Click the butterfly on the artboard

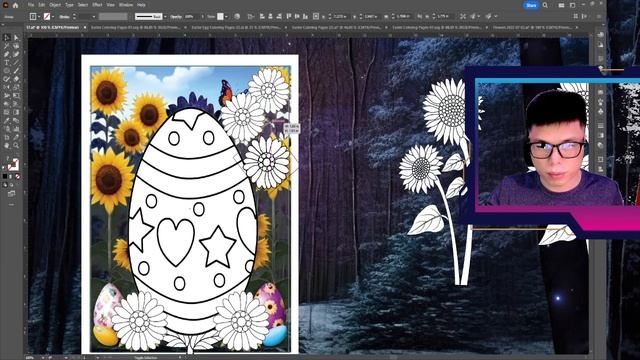pyautogui.click(x=225, y=93)
